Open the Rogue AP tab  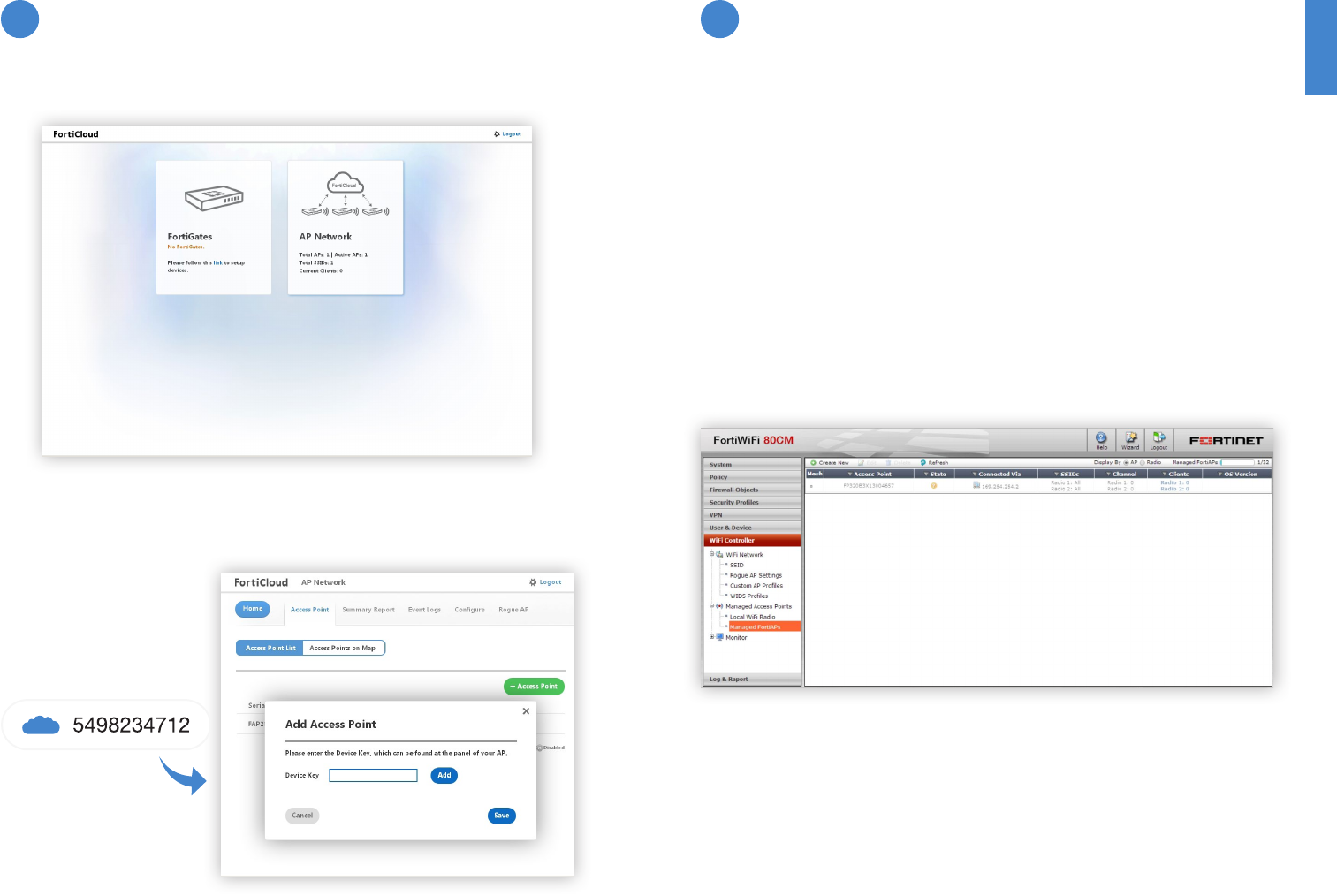(513, 610)
